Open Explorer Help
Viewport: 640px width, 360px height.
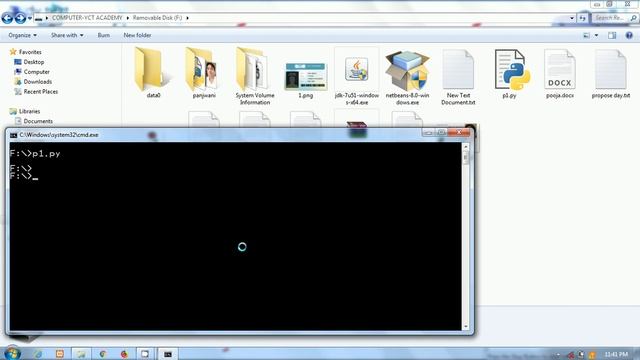coord(629,36)
